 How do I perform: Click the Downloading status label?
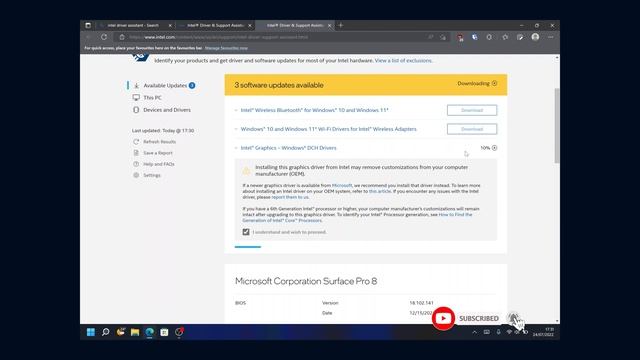click(473, 83)
